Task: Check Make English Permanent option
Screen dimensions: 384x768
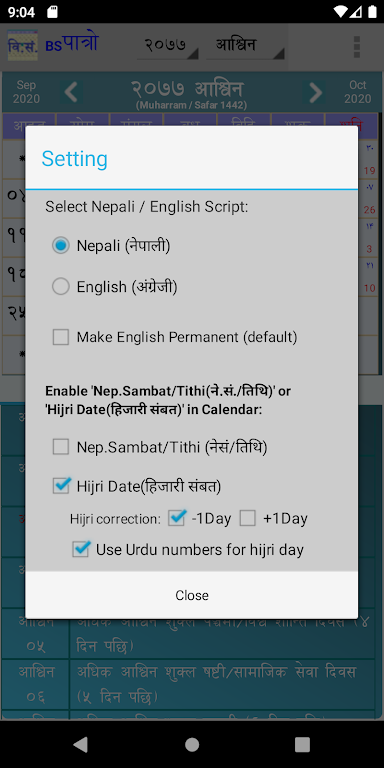Action: (x=61, y=337)
